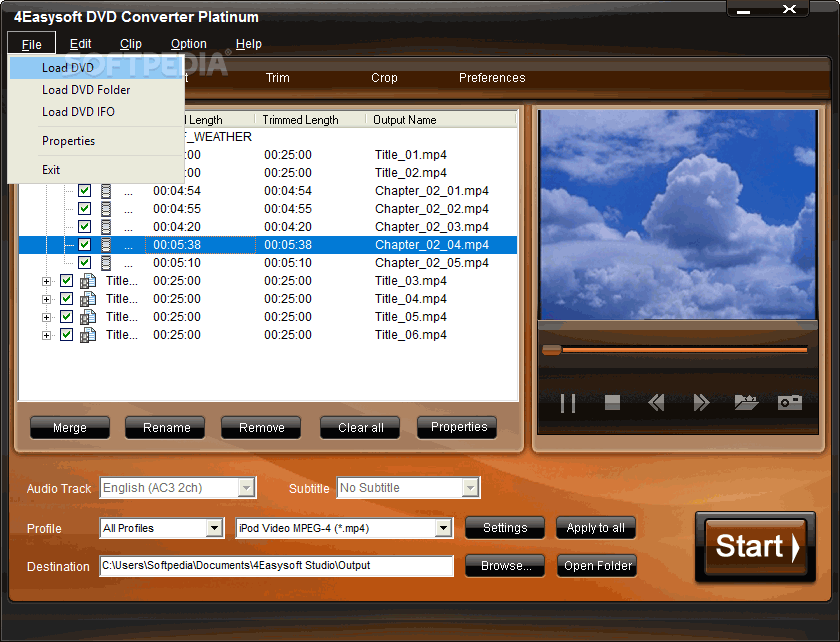This screenshot has height=642, width=840.
Task: Click the Clear all button
Action: pos(360,428)
